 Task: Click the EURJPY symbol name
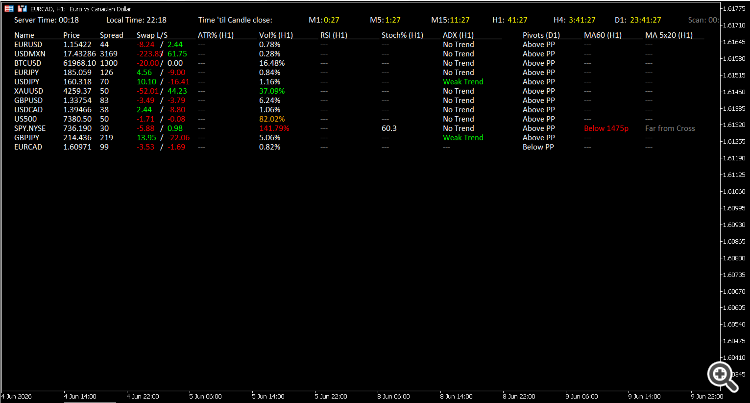coord(26,73)
